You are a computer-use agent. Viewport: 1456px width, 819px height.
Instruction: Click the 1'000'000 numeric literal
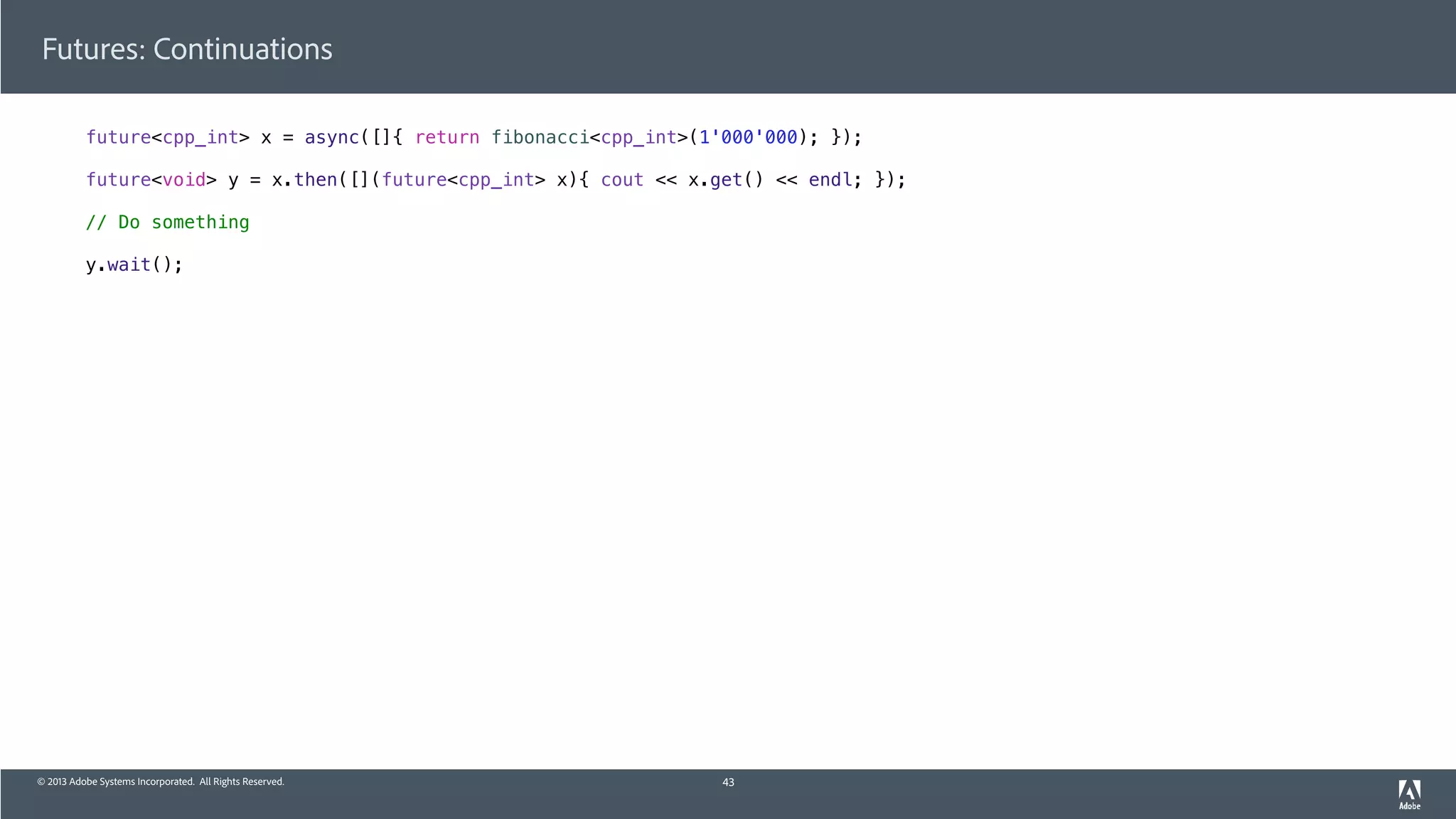pos(748,137)
